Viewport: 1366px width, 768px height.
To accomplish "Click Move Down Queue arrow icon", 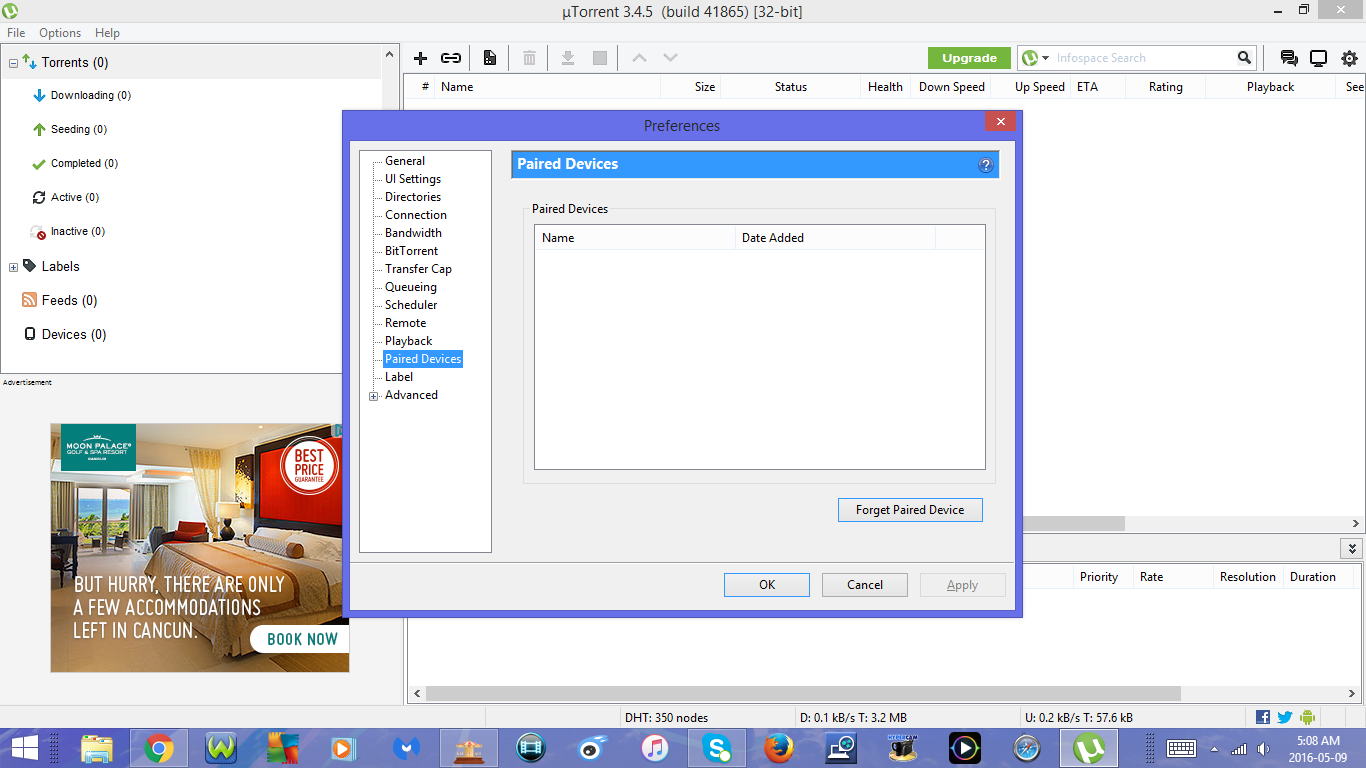I will pos(670,58).
